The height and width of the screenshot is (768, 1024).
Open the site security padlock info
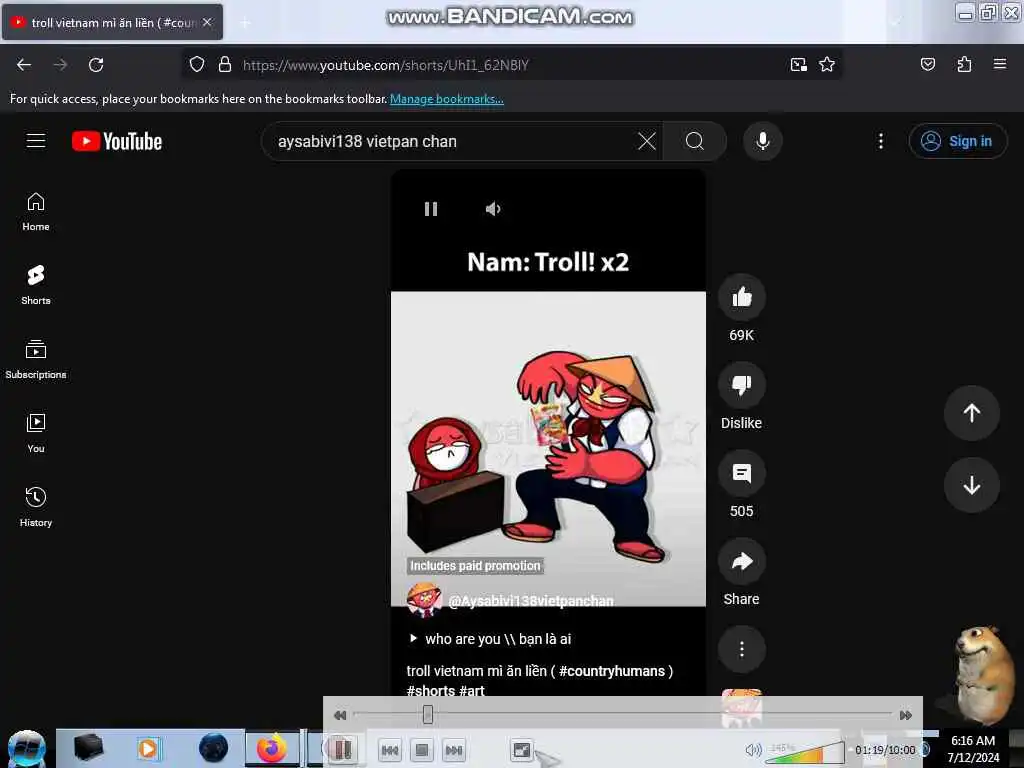225,64
